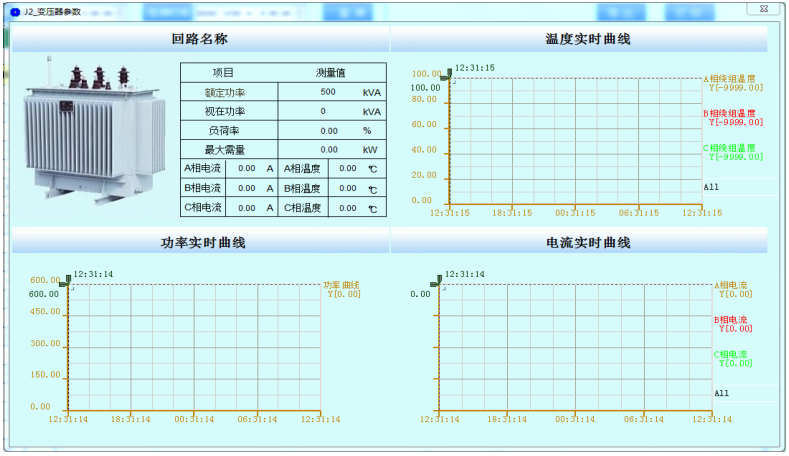Select All in current chart legend
Viewport: 789px width, 456px height.
[722, 394]
